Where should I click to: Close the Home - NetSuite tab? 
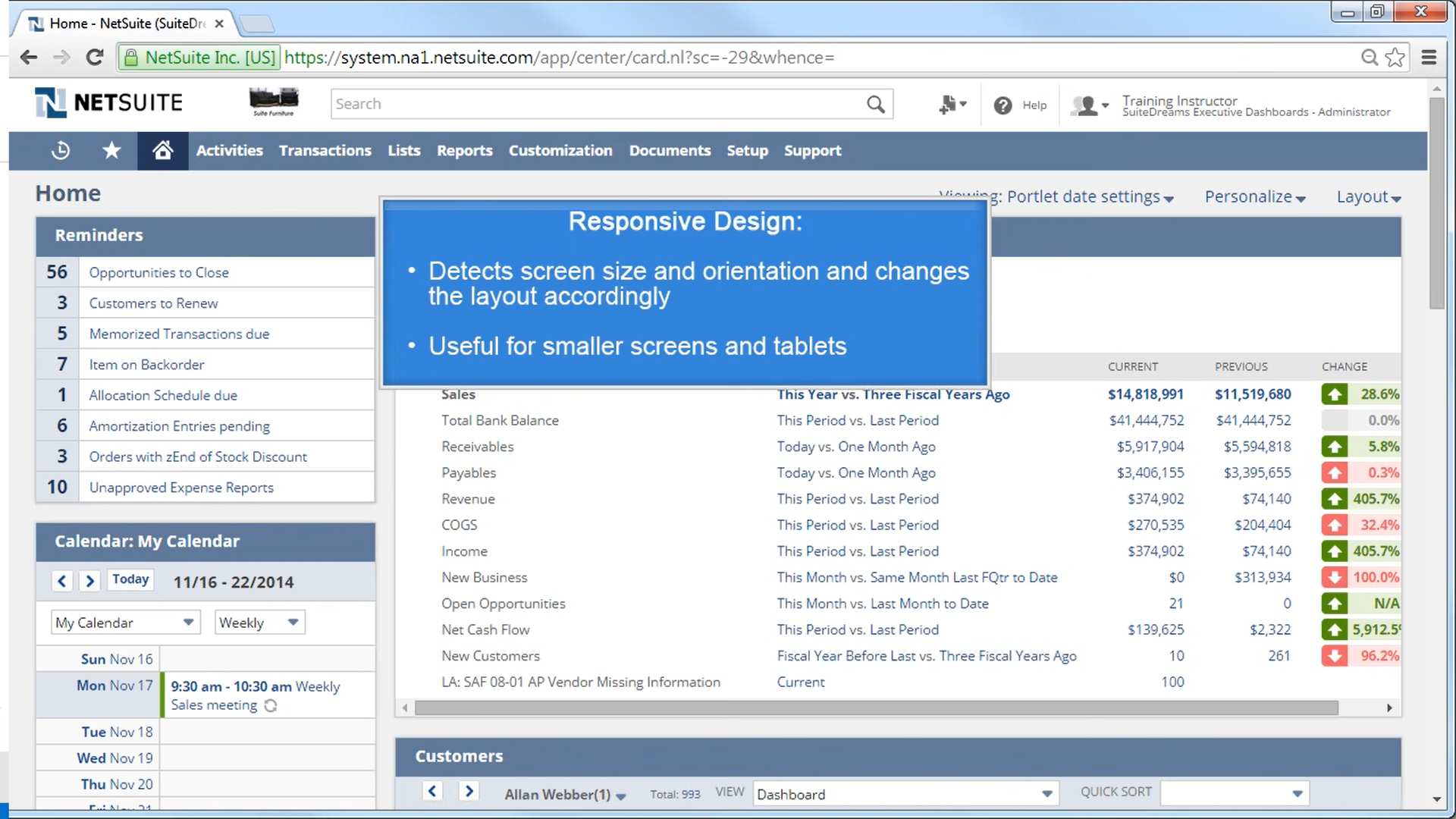click(x=219, y=24)
